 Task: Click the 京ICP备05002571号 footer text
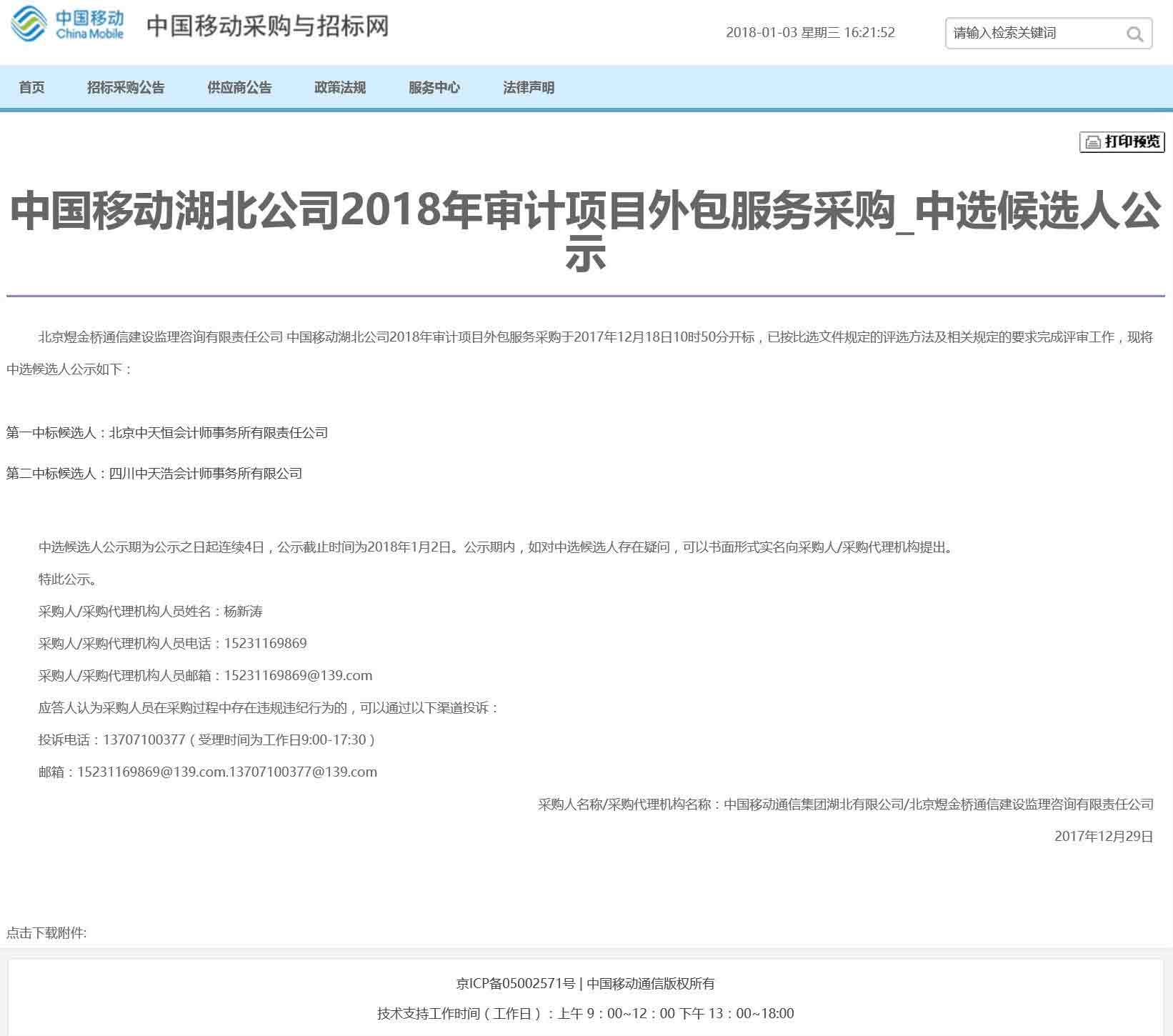516,983
